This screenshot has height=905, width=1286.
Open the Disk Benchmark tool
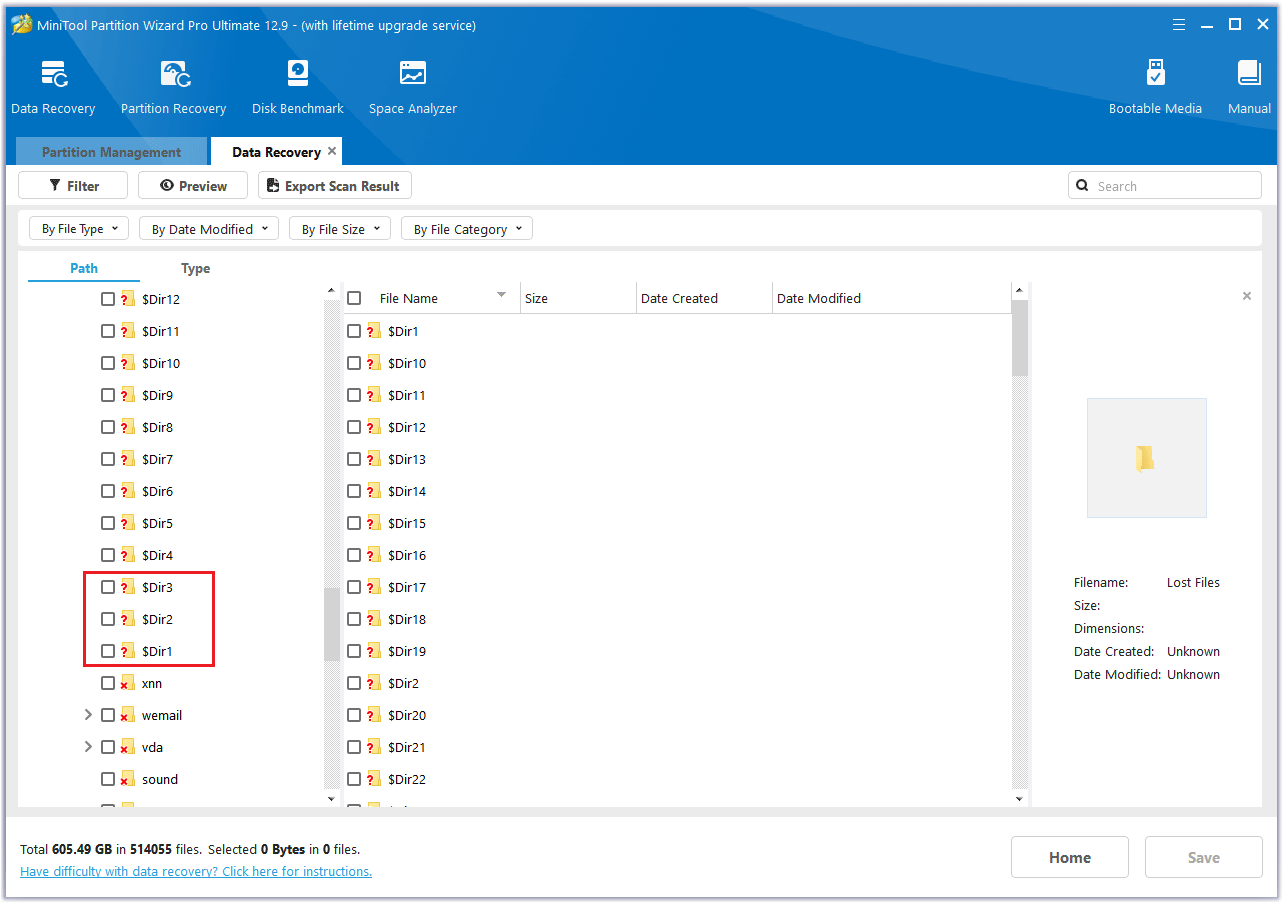[297, 74]
